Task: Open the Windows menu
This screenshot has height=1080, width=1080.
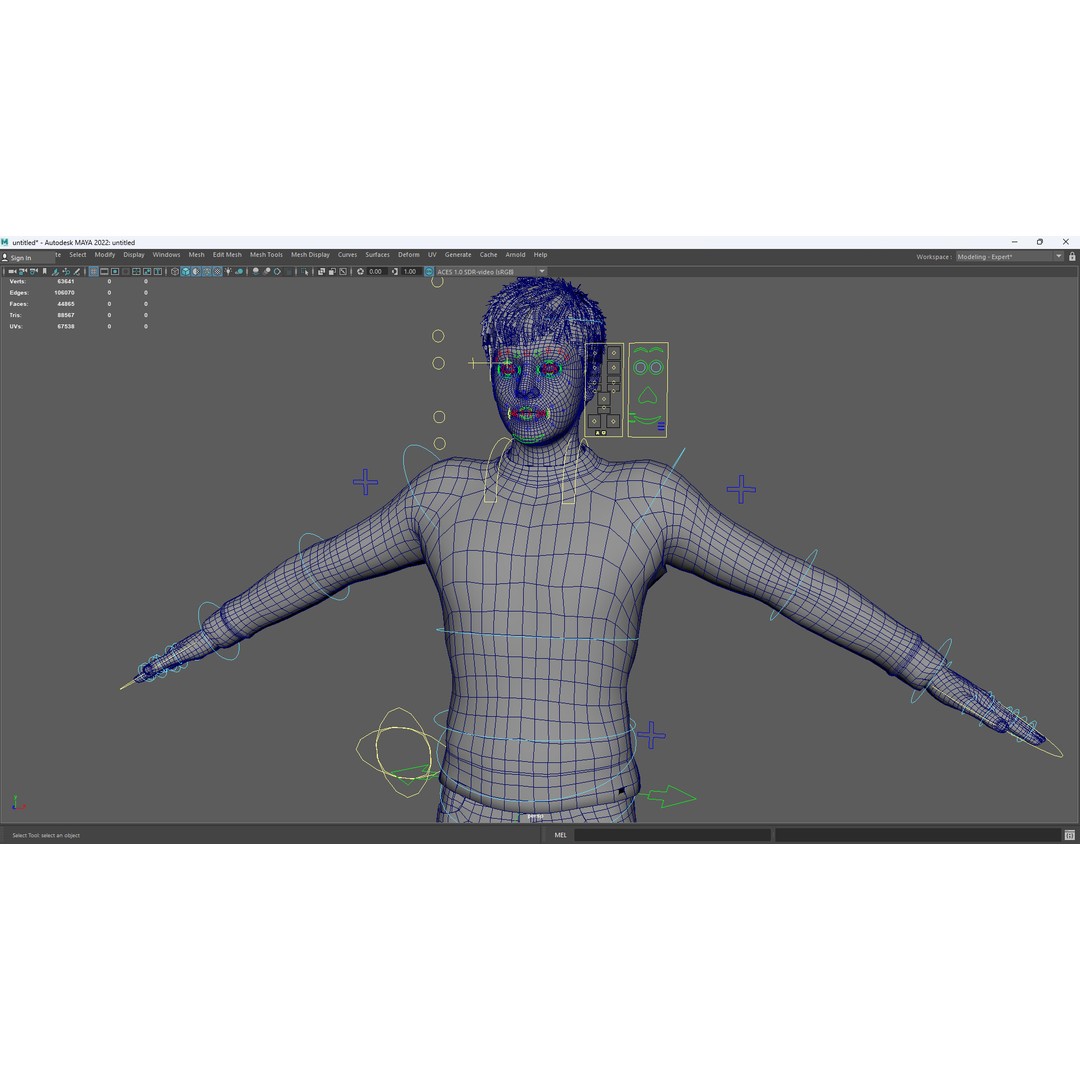Action: [166, 255]
